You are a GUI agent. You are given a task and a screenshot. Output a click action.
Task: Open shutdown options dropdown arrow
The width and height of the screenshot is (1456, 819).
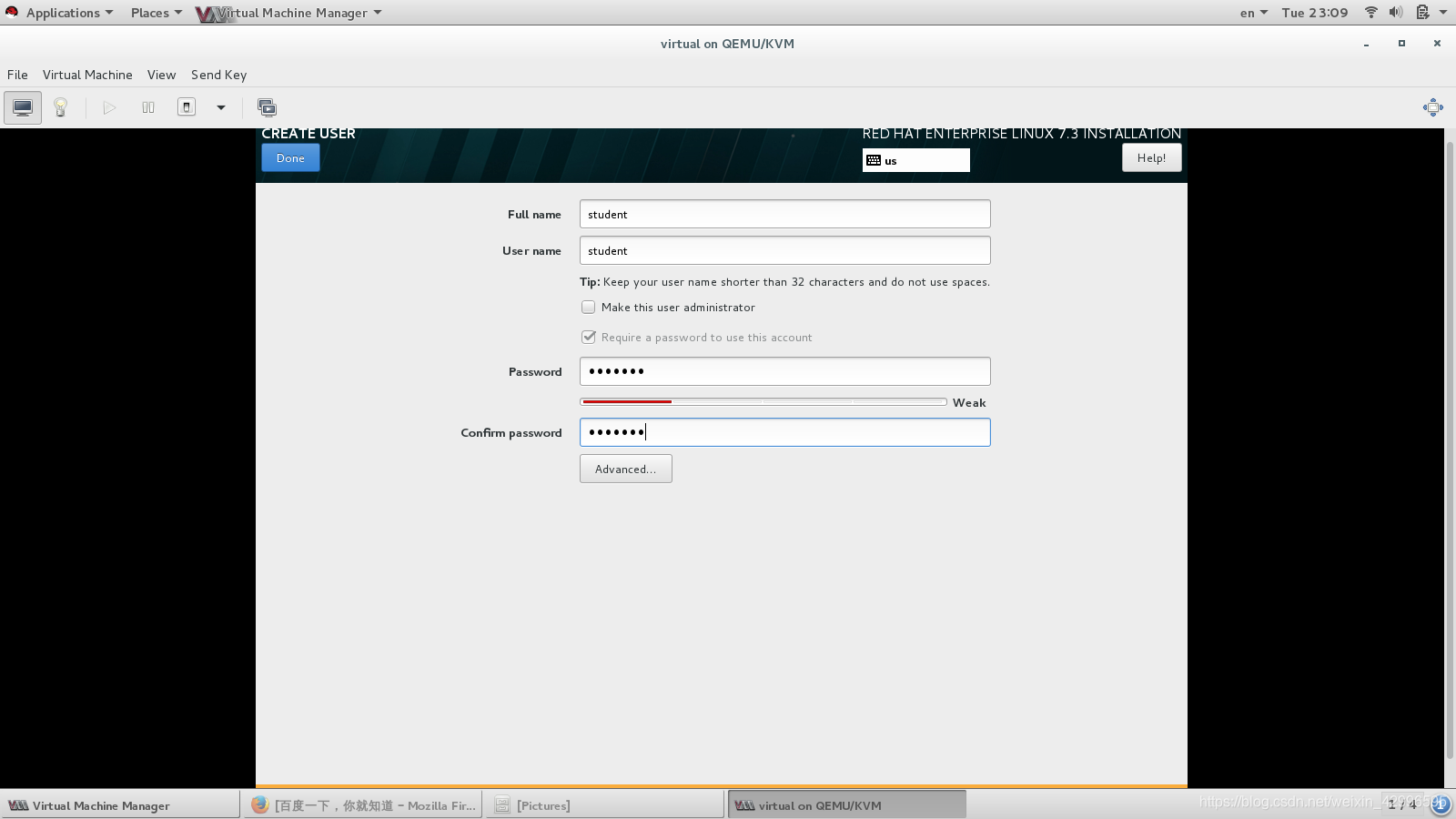220,107
